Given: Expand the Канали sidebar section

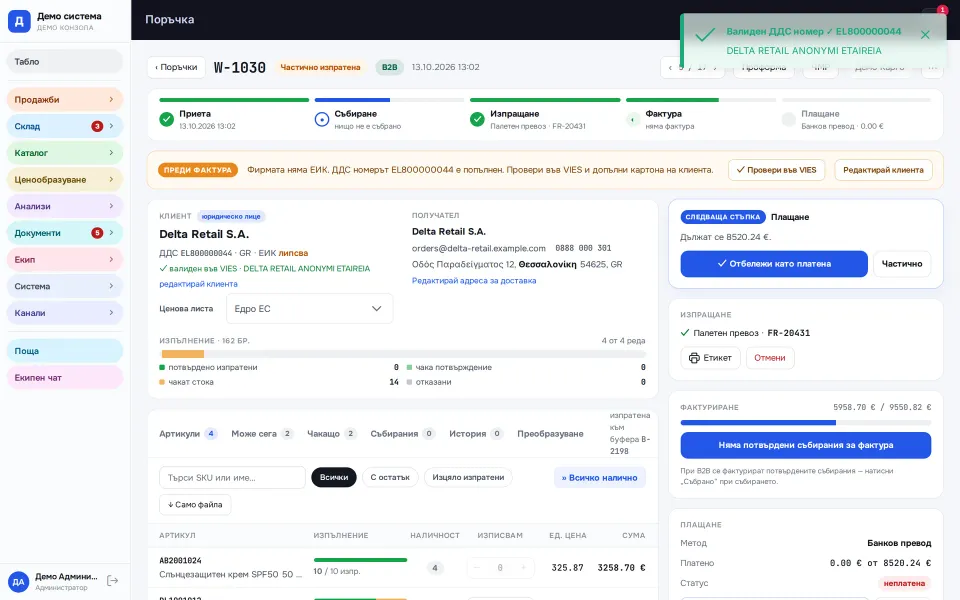Looking at the screenshot, I should 65,313.
